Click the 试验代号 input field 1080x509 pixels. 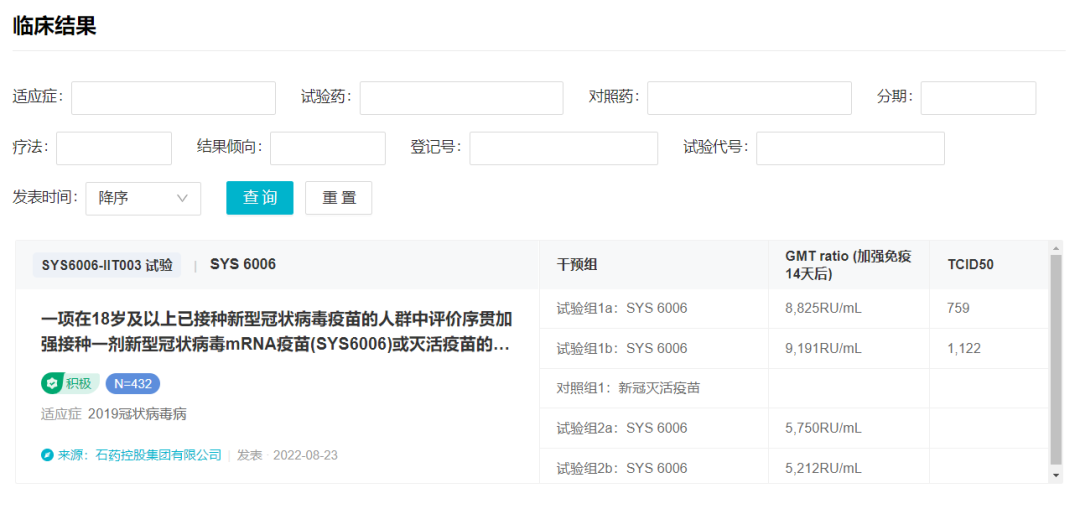851,148
